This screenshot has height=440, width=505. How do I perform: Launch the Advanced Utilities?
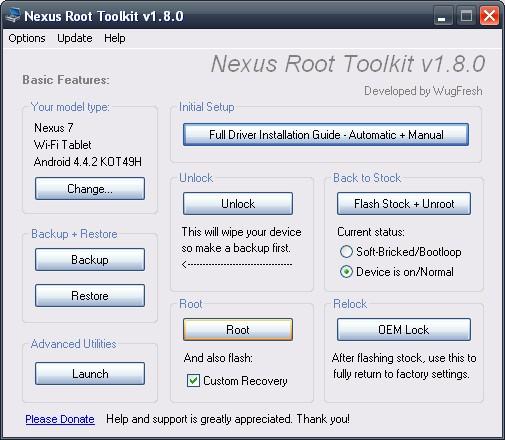click(x=90, y=373)
